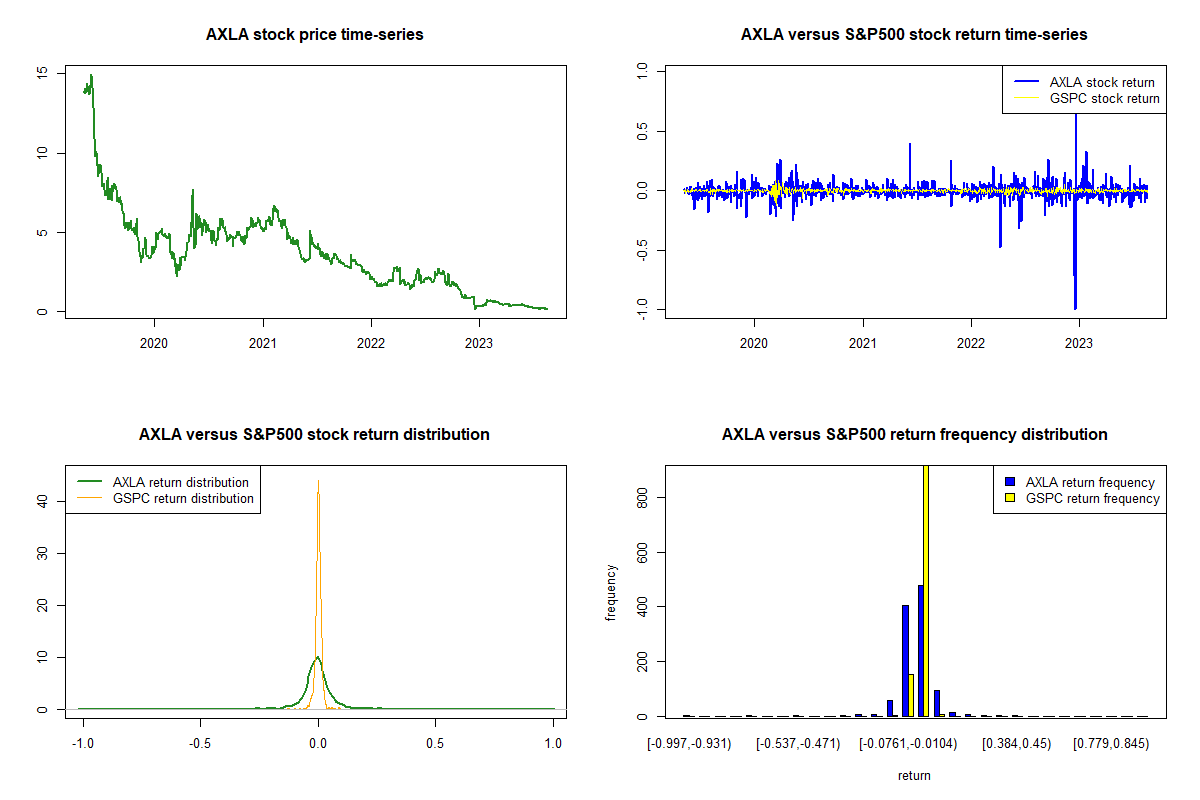Click the '[-0.997,-0.931)' bin label
This screenshot has width=1200, height=800.
pyautogui.click(x=688, y=743)
